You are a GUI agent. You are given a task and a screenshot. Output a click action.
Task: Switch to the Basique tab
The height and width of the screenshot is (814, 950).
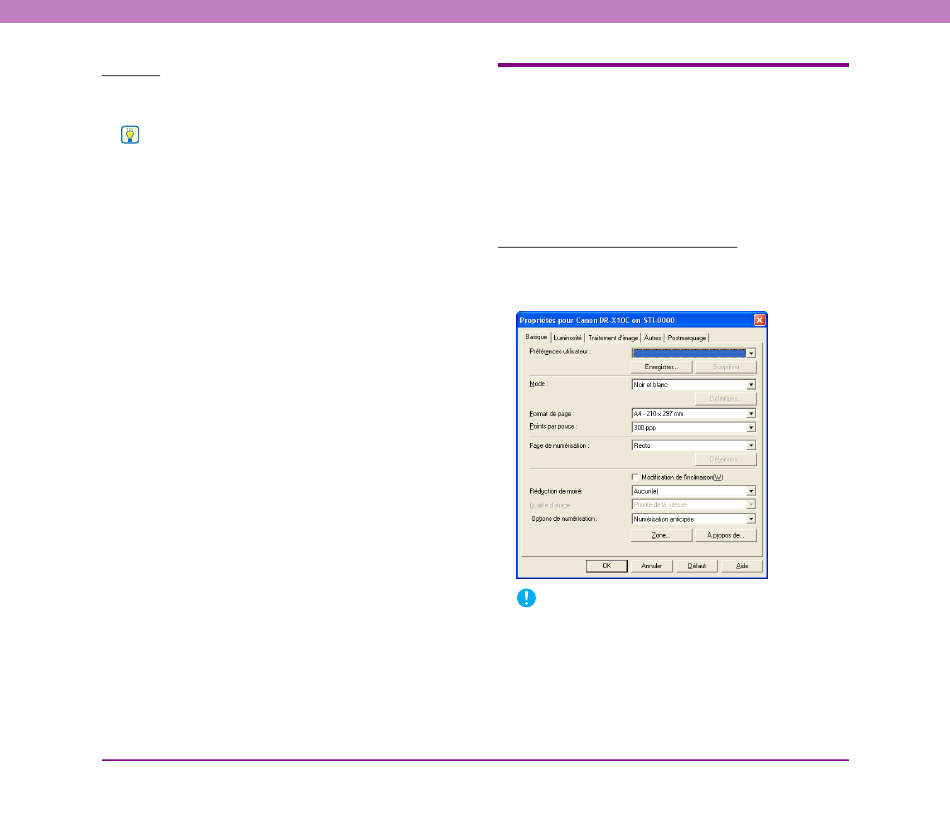pos(536,337)
